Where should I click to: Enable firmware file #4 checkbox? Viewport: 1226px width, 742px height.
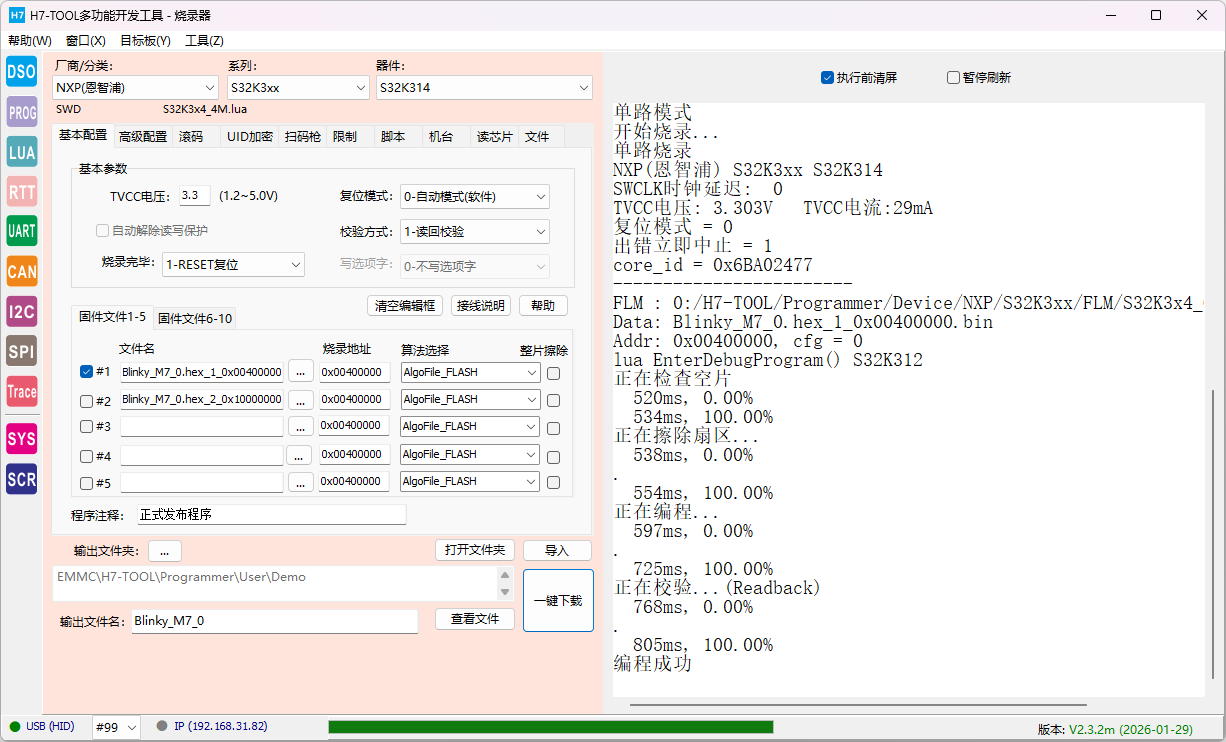[x=87, y=456]
